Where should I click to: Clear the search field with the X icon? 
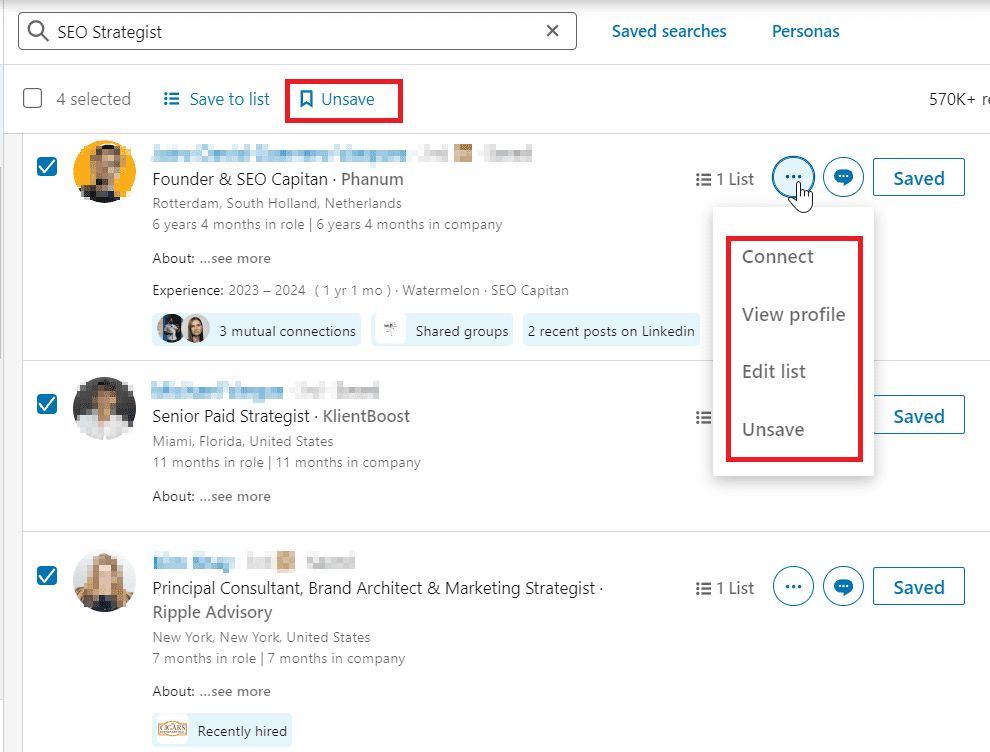[552, 31]
